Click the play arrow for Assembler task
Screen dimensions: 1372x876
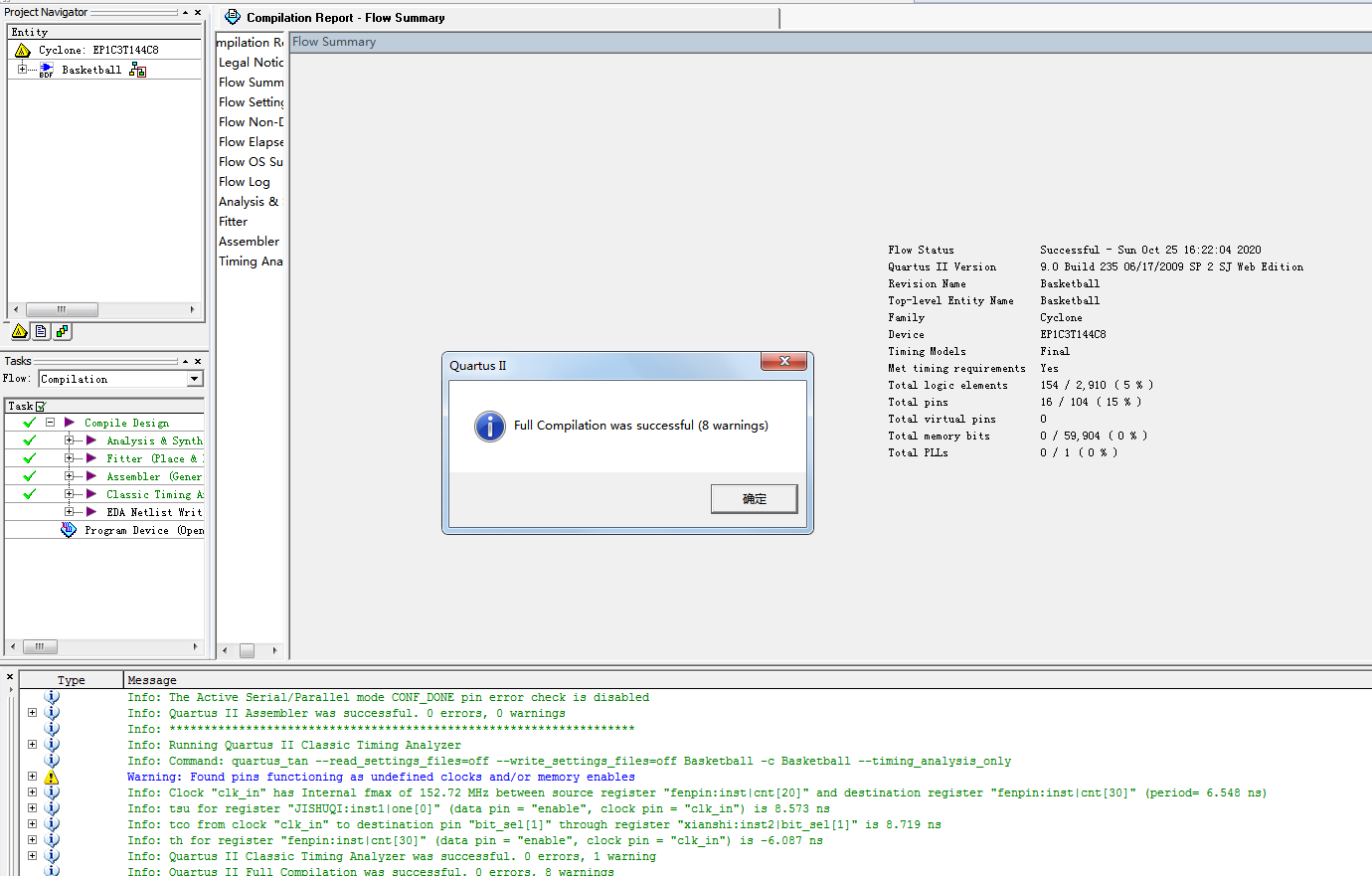click(x=91, y=476)
